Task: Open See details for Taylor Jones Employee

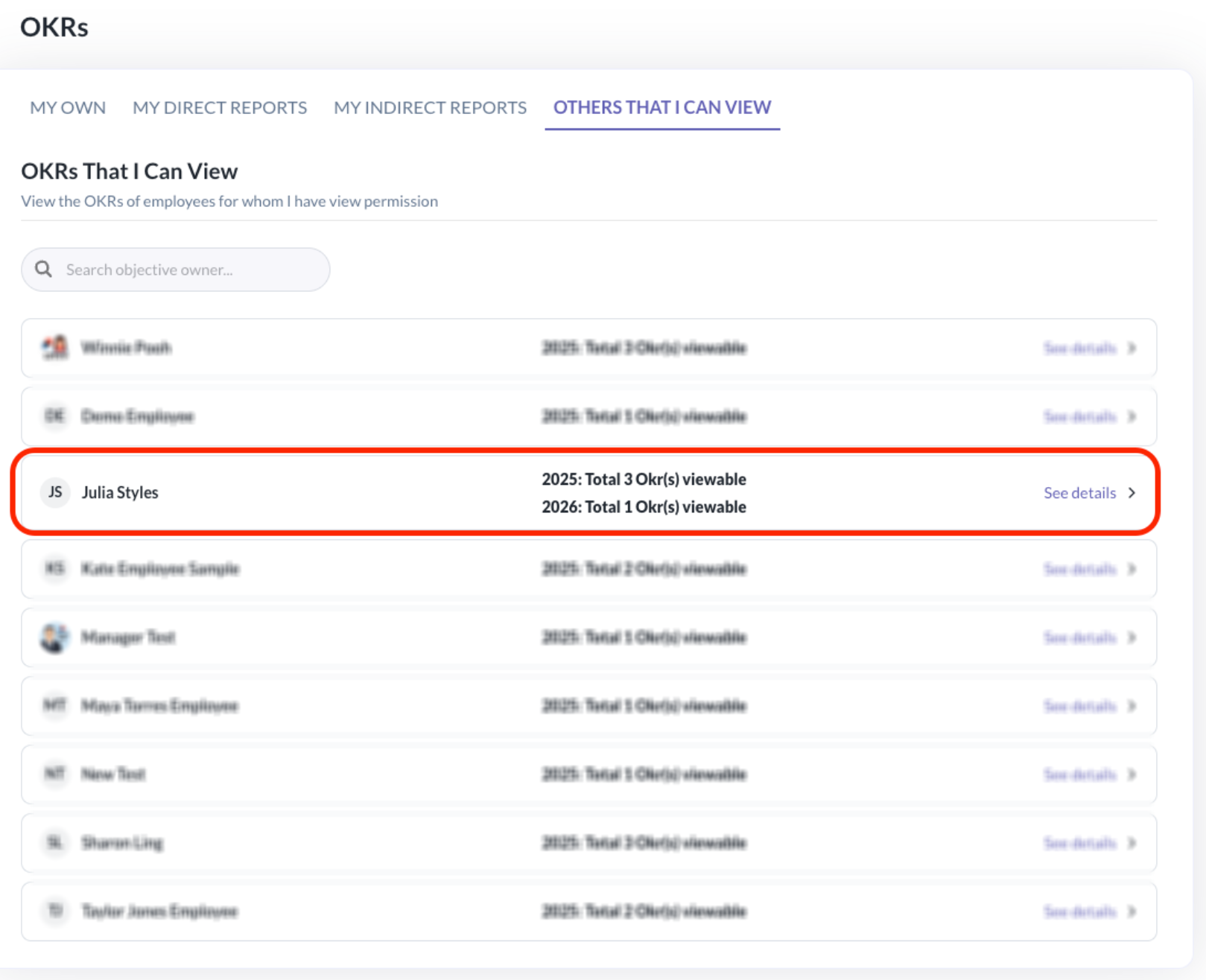Action: pos(1079,912)
